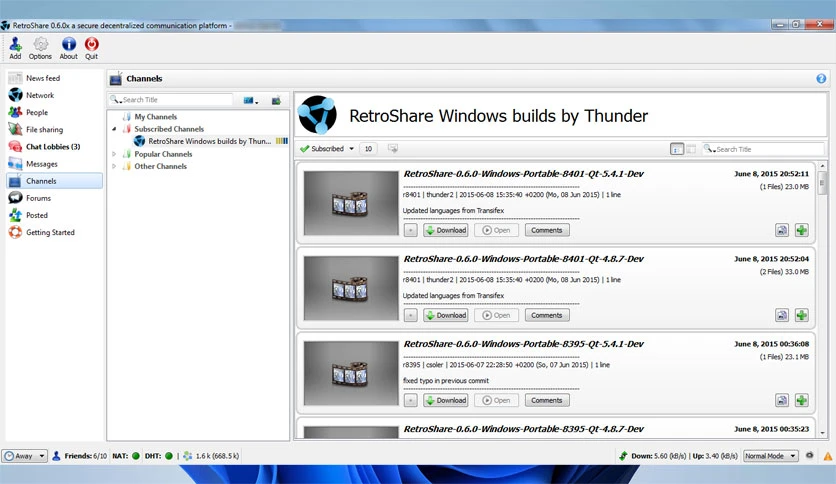
Task: Open the About dialog icon
Action: 68,48
